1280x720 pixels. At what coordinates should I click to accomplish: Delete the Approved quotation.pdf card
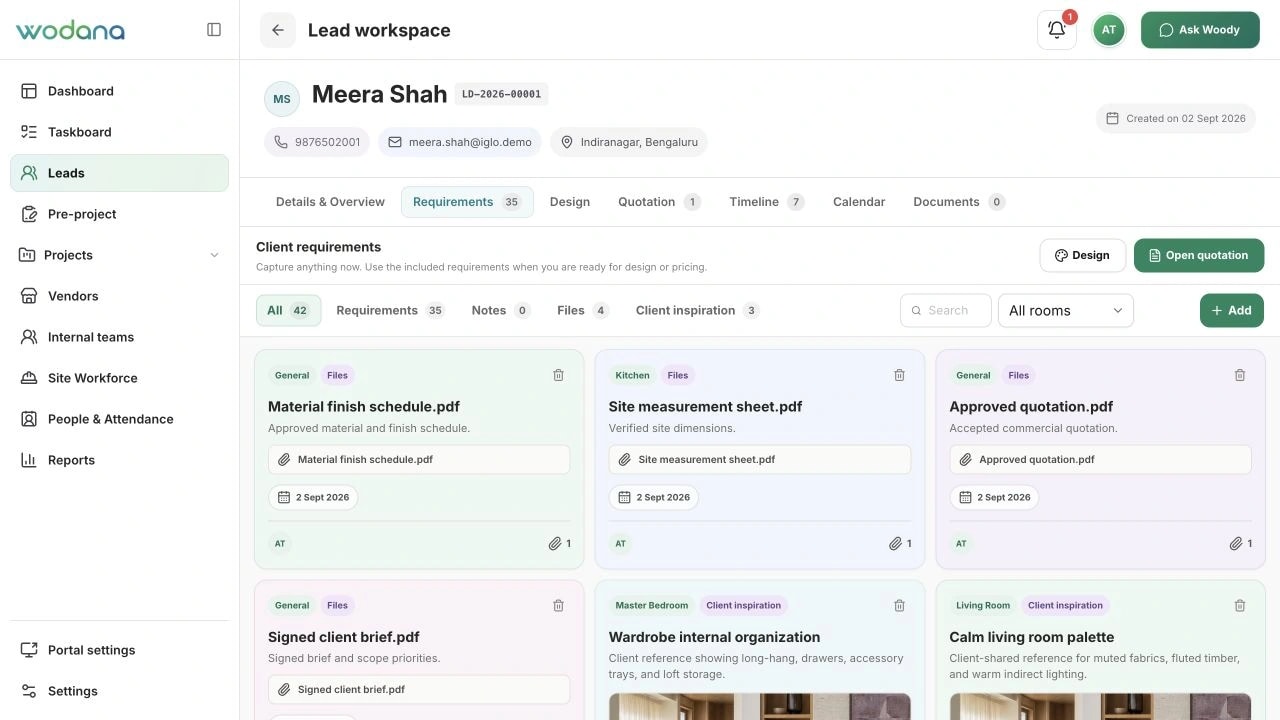pos(1240,375)
